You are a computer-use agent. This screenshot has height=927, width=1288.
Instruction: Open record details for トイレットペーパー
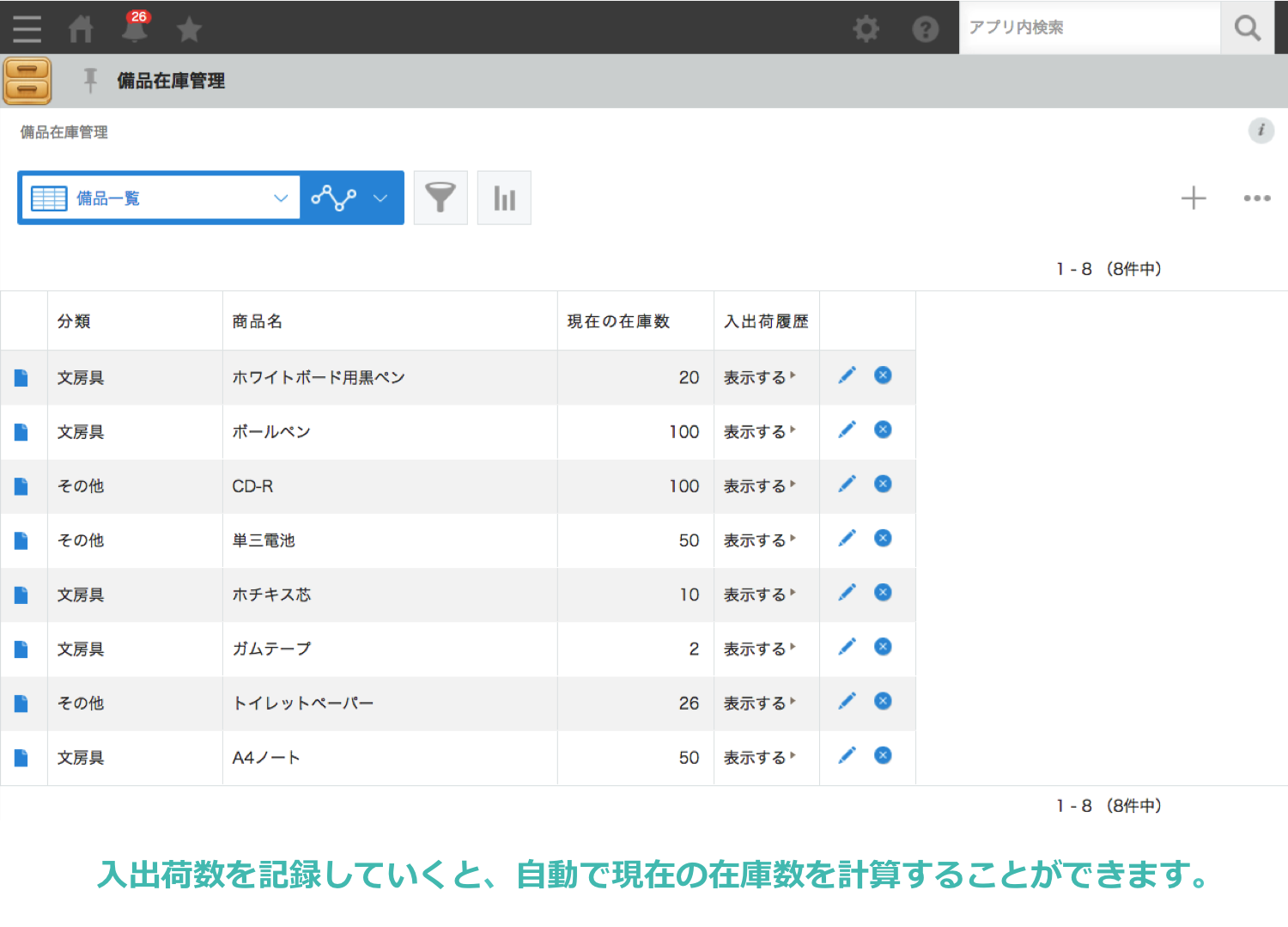[21, 704]
